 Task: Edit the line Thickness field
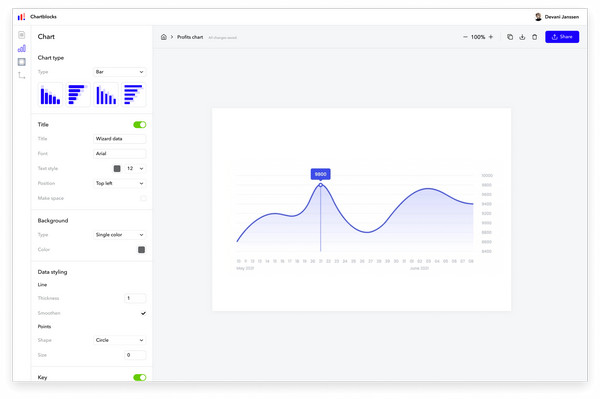click(135, 298)
